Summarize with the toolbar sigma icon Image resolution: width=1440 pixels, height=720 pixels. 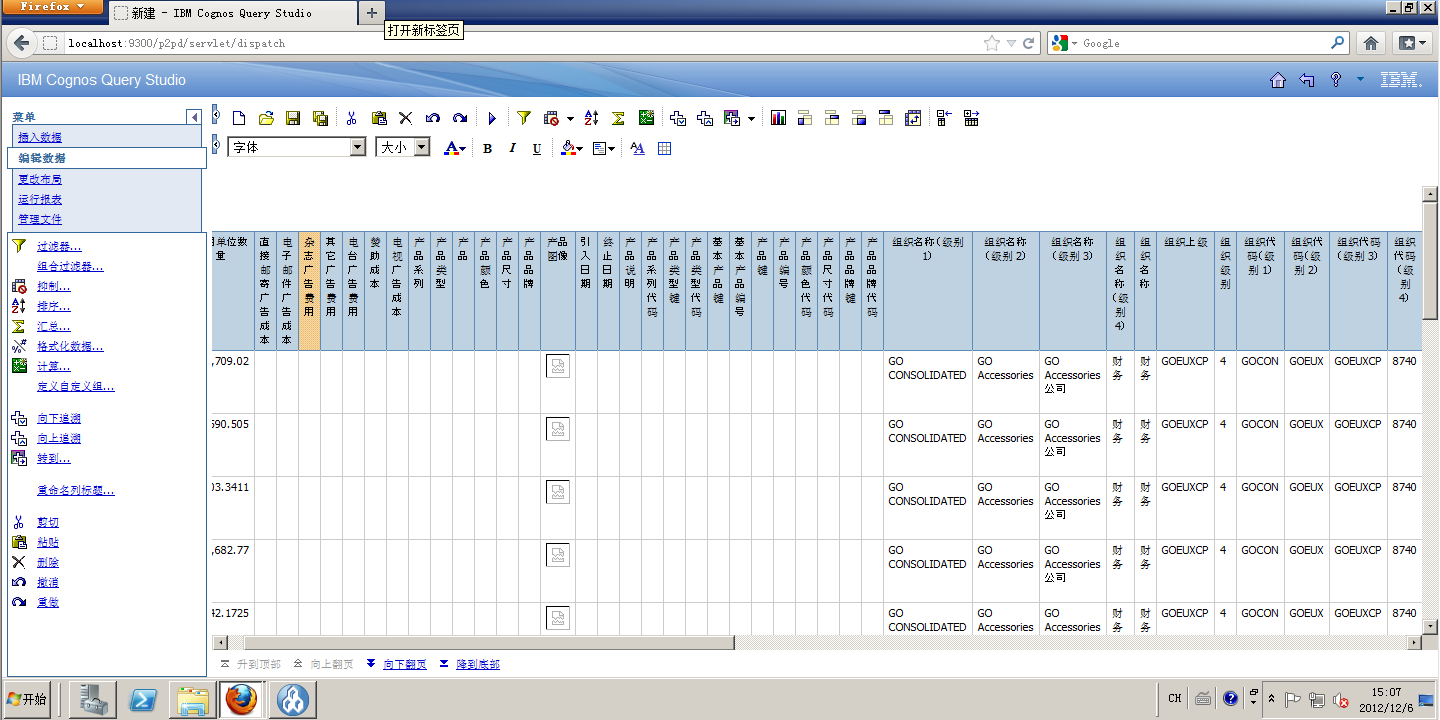[x=618, y=118]
